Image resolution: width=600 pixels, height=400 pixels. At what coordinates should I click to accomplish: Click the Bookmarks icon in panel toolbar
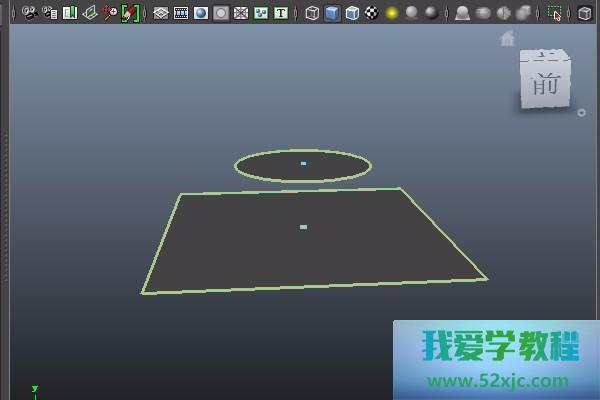[69, 13]
